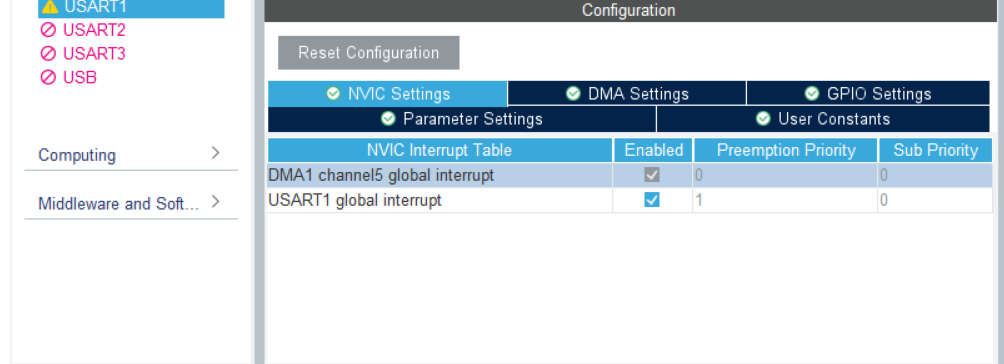Click the disabled icon beside USB
1004x364 pixels.
(48, 78)
